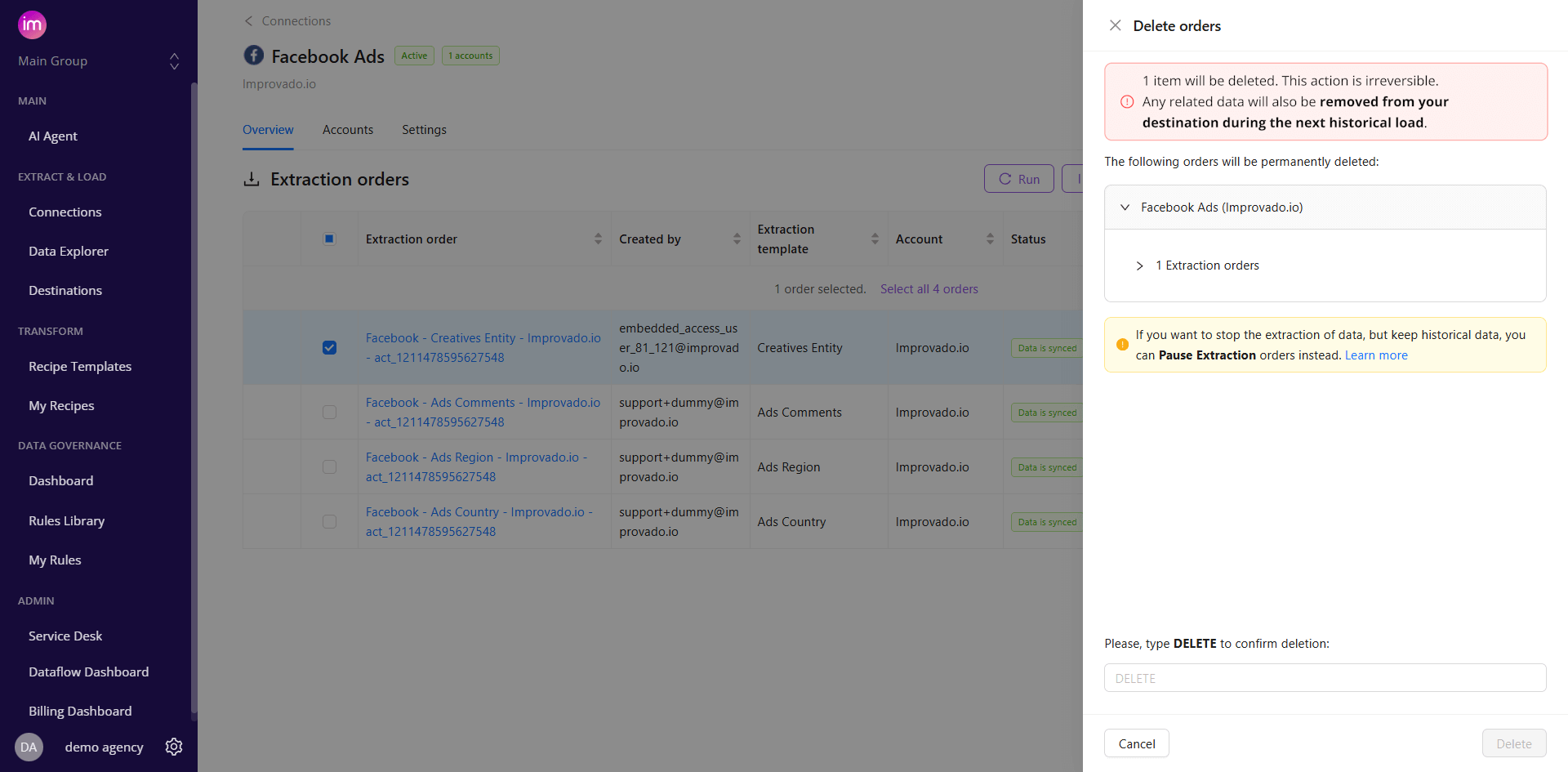Click the 1 accounts badge
Screen dimensions: 1568x772
coord(470,56)
